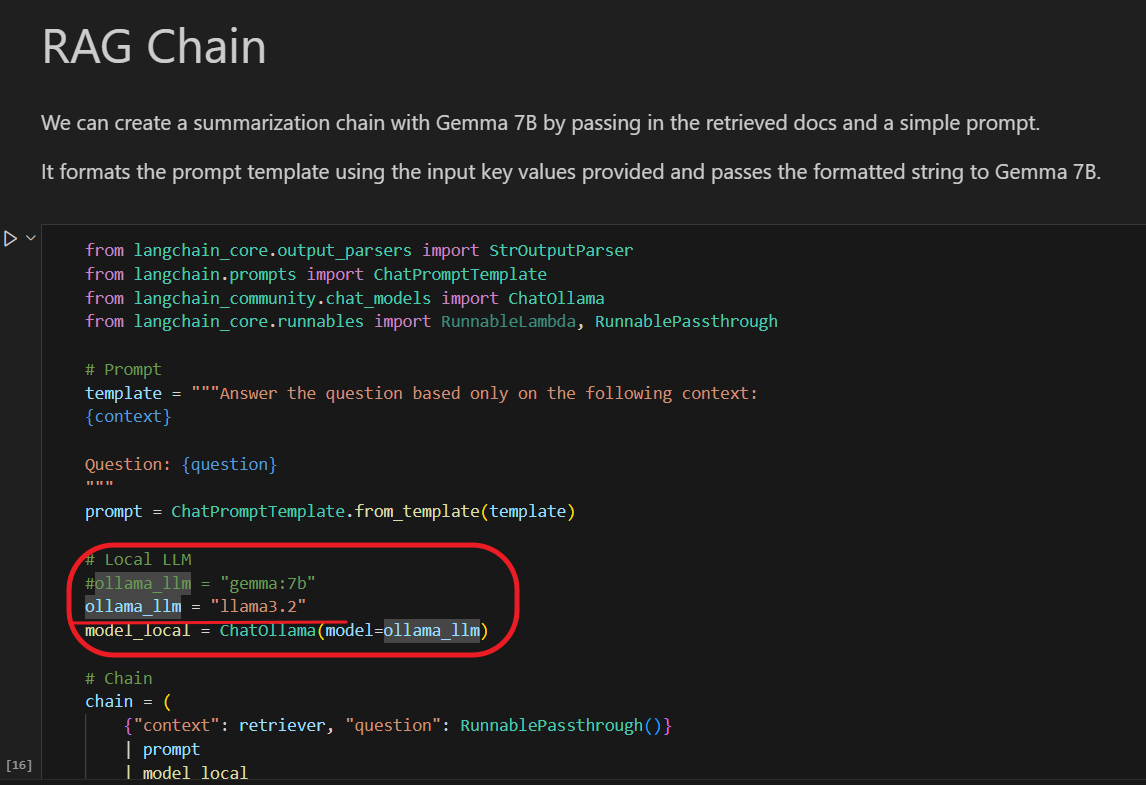The image size is (1146, 785).
Task: Click the execution count [16] label
Action: point(19,765)
